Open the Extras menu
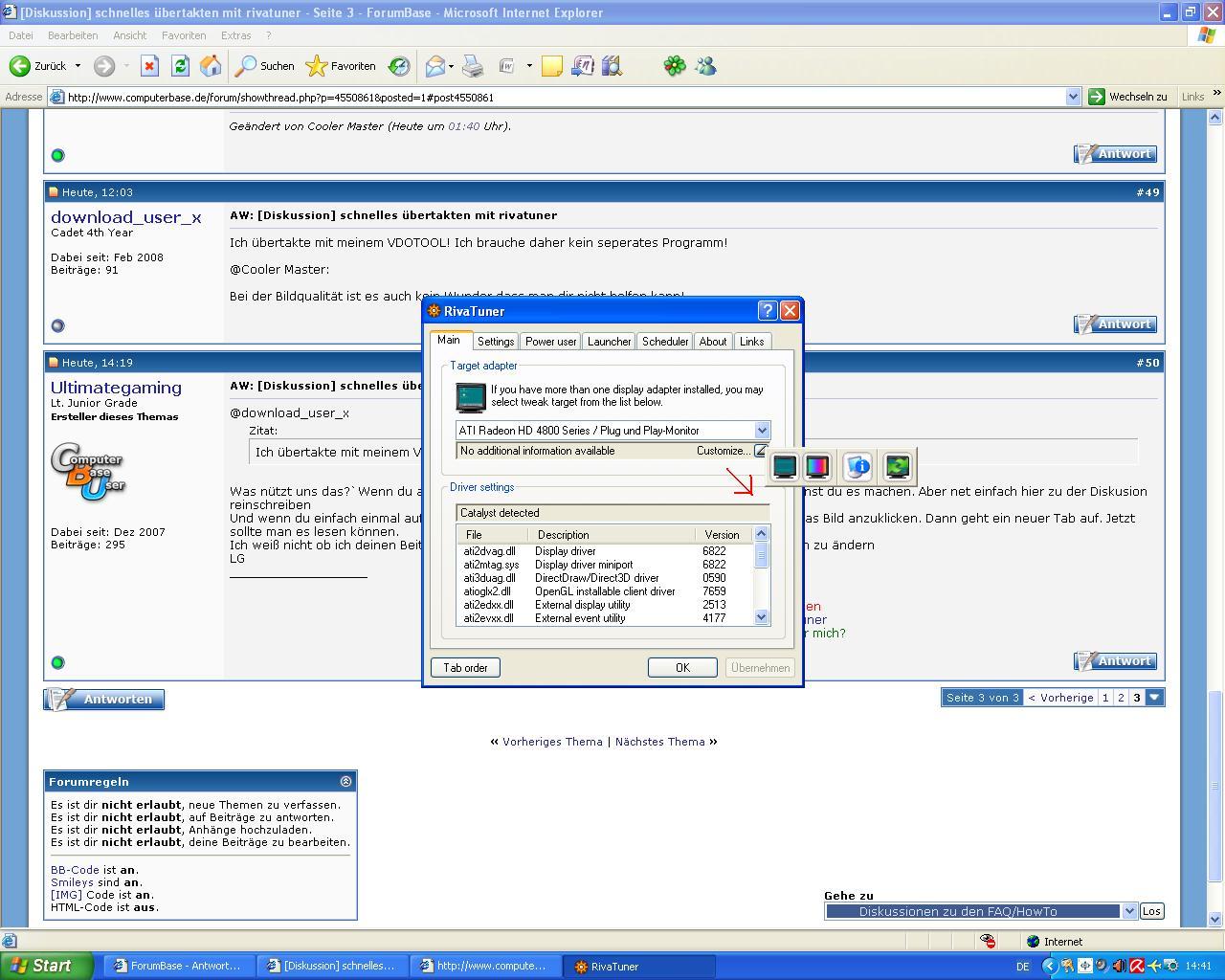Image resolution: width=1225 pixels, height=980 pixels. (x=235, y=35)
